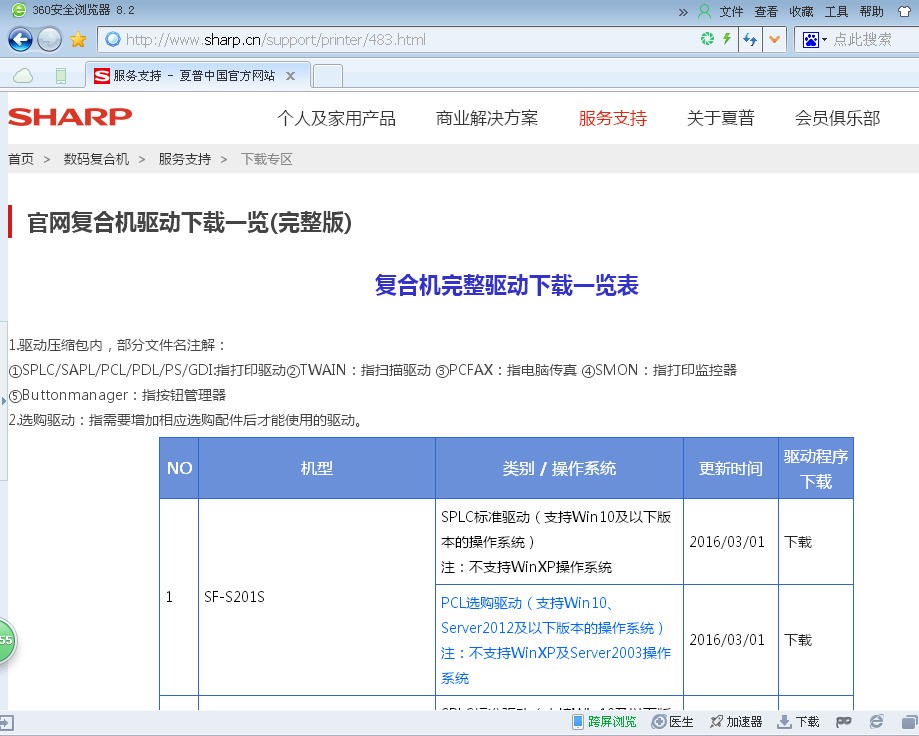Click the 2016/03/01 date in SPLC row
The height and width of the screenshot is (736, 919).
tap(727, 542)
